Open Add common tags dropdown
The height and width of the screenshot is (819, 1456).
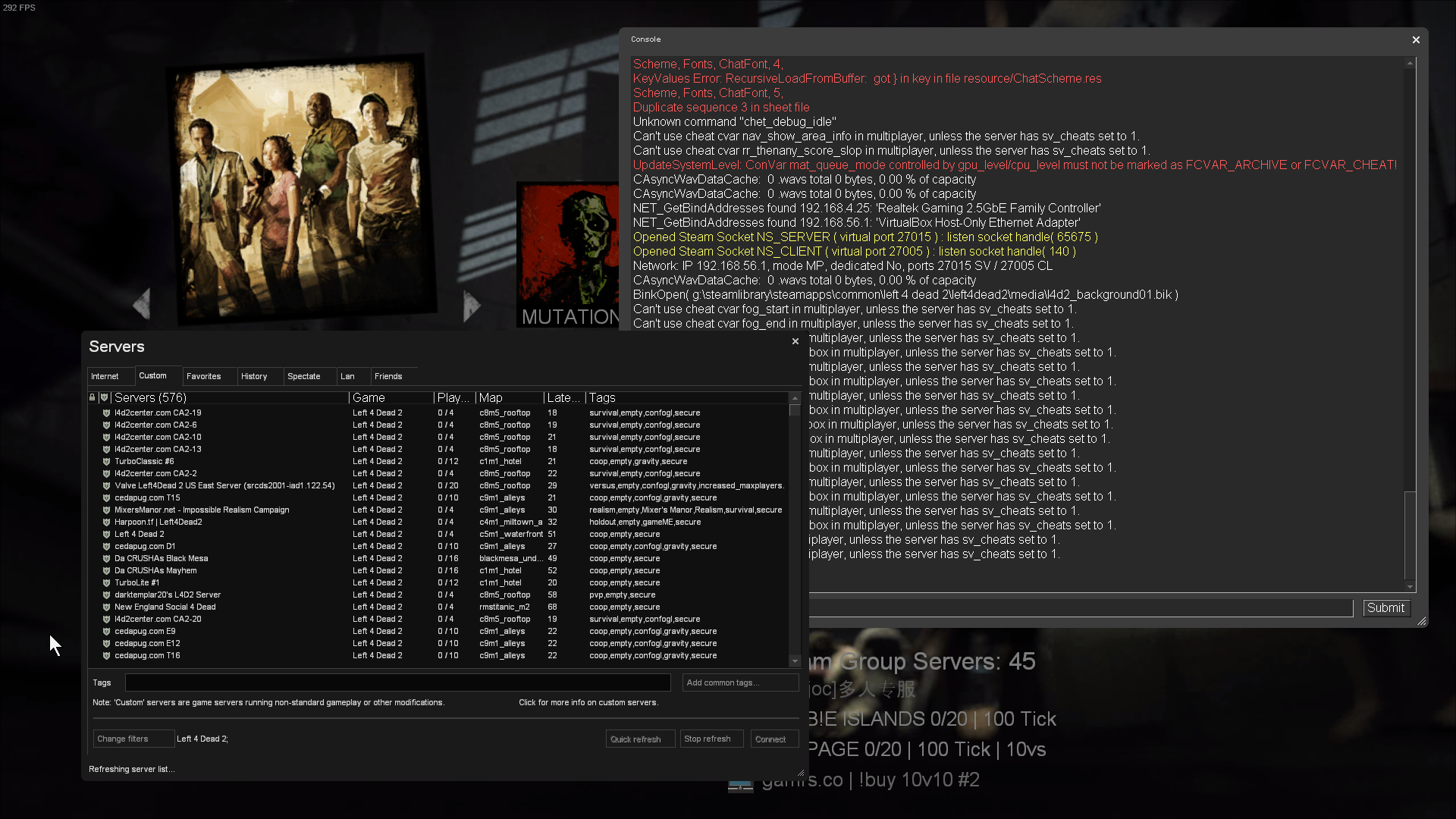tap(739, 682)
